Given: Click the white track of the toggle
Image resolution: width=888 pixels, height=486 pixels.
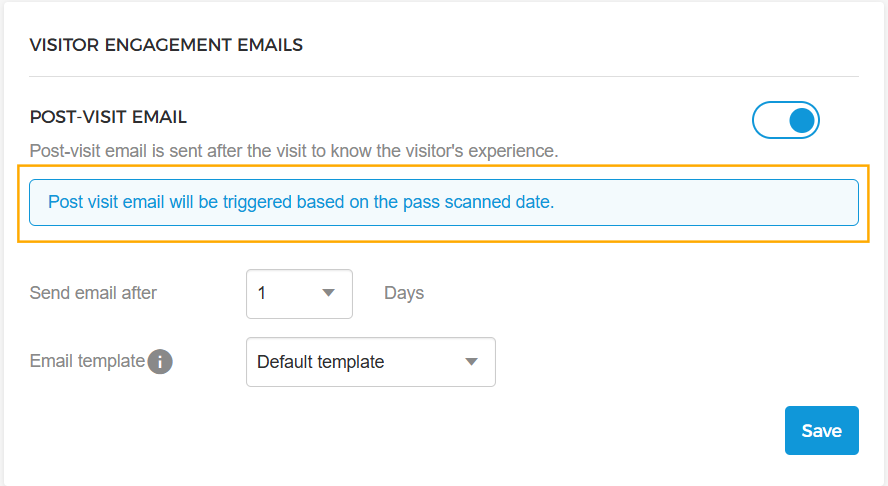Looking at the screenshot, I should point(768,121).
